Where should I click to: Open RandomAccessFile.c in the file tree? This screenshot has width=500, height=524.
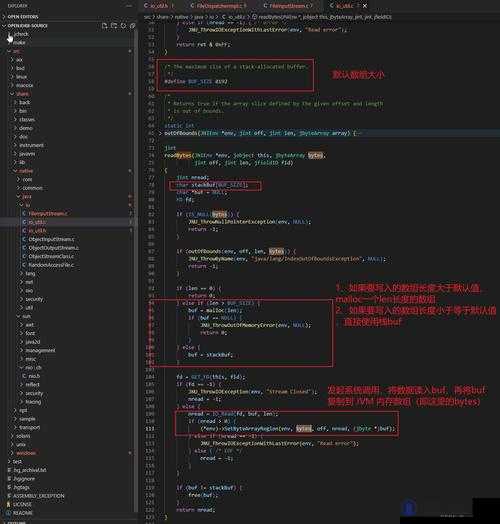[48, 265]
